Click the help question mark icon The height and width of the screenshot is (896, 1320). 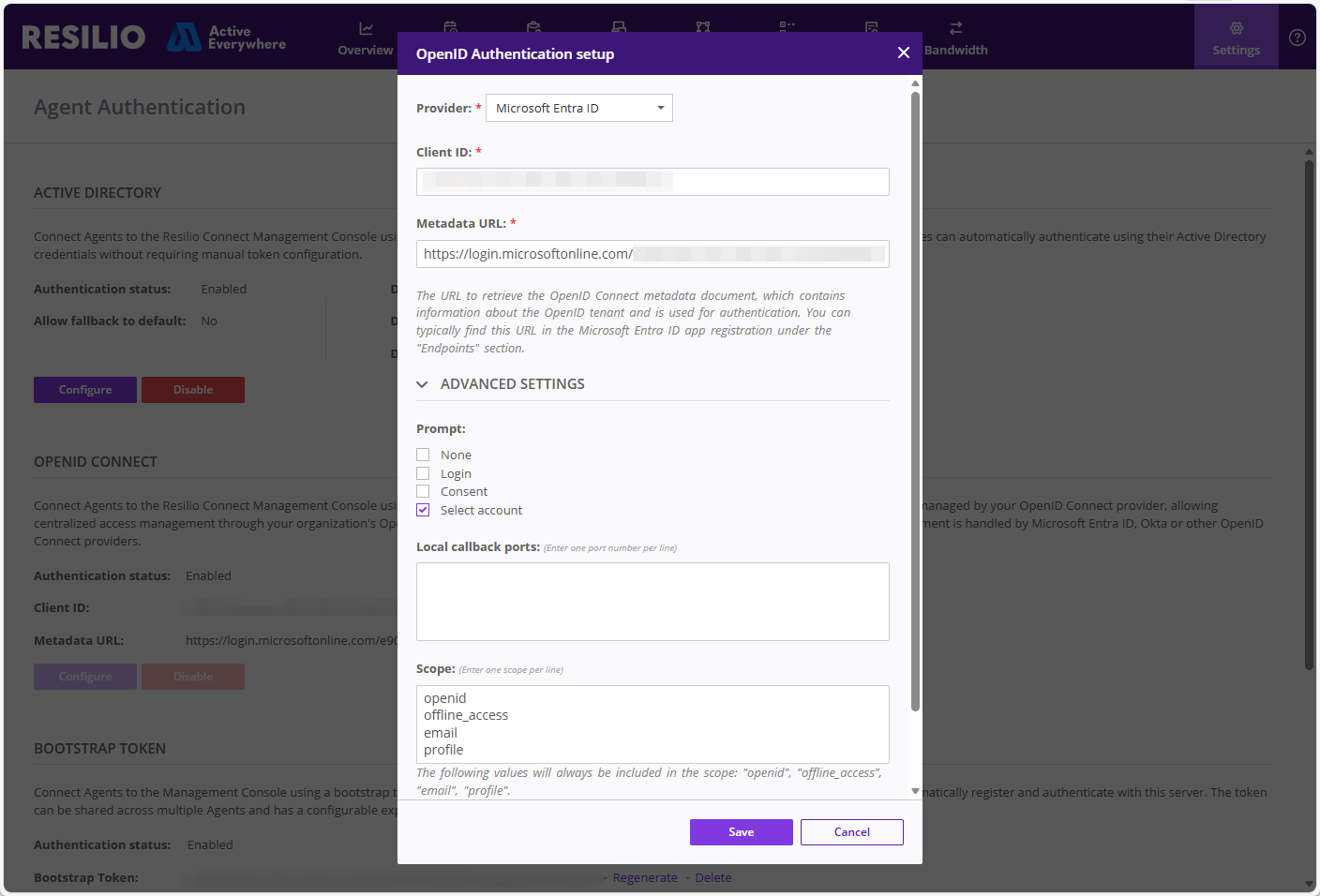pos(1297,37)
